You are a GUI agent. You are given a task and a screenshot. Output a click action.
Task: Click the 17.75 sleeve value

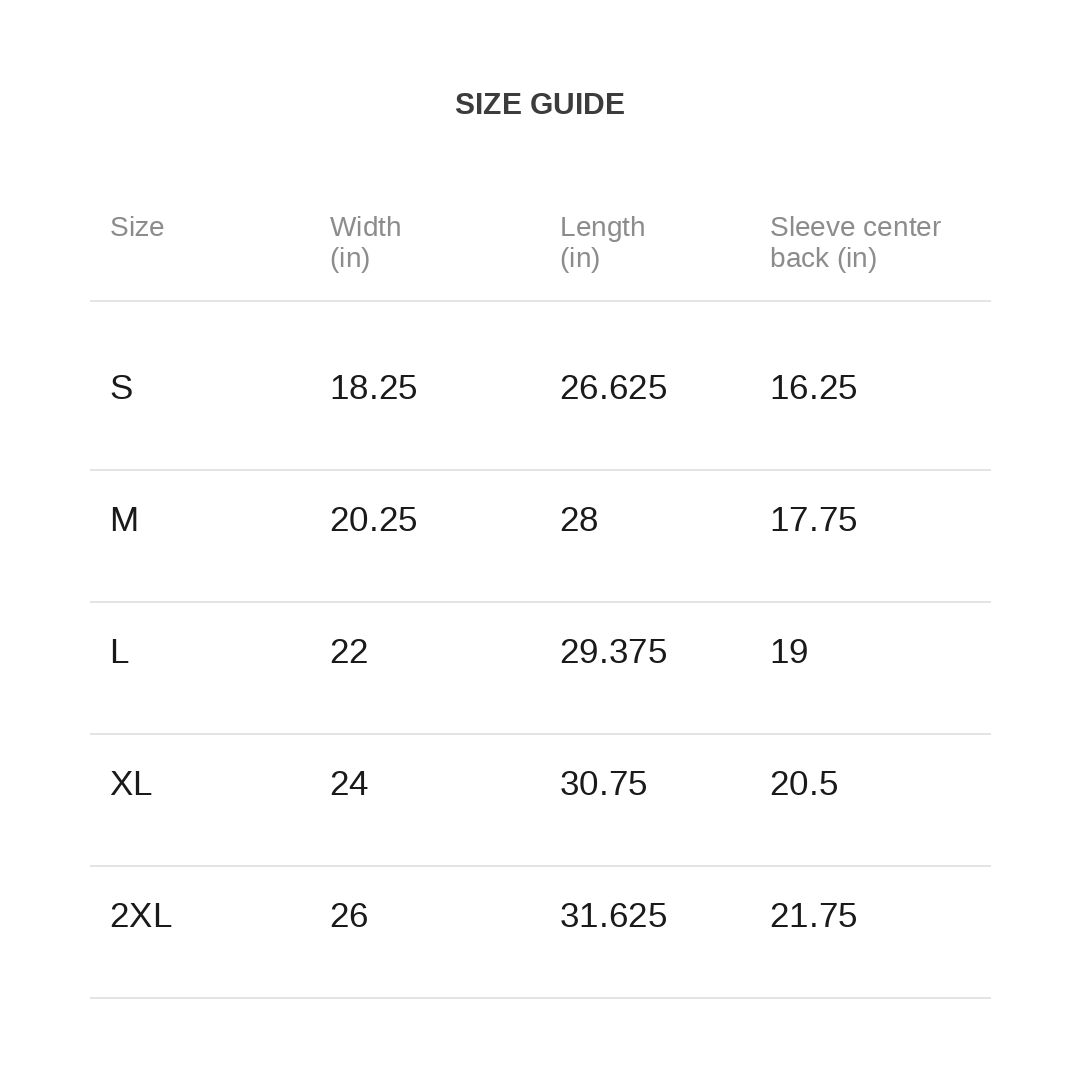[x=813, y=519]
